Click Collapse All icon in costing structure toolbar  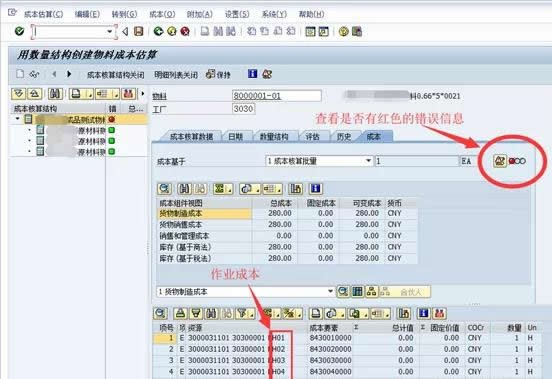[34, 94]
